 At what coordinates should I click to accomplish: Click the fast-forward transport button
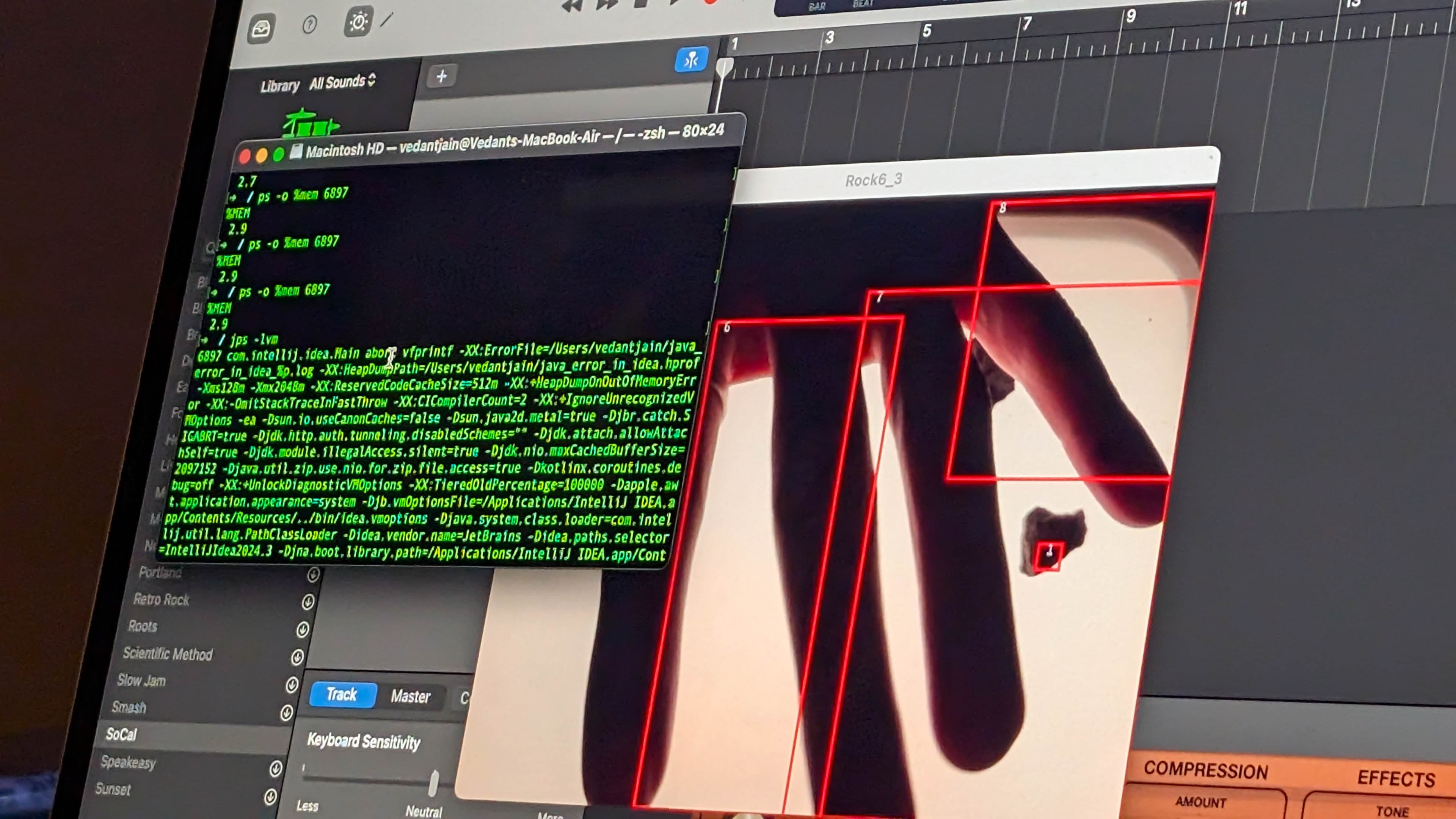607,5
